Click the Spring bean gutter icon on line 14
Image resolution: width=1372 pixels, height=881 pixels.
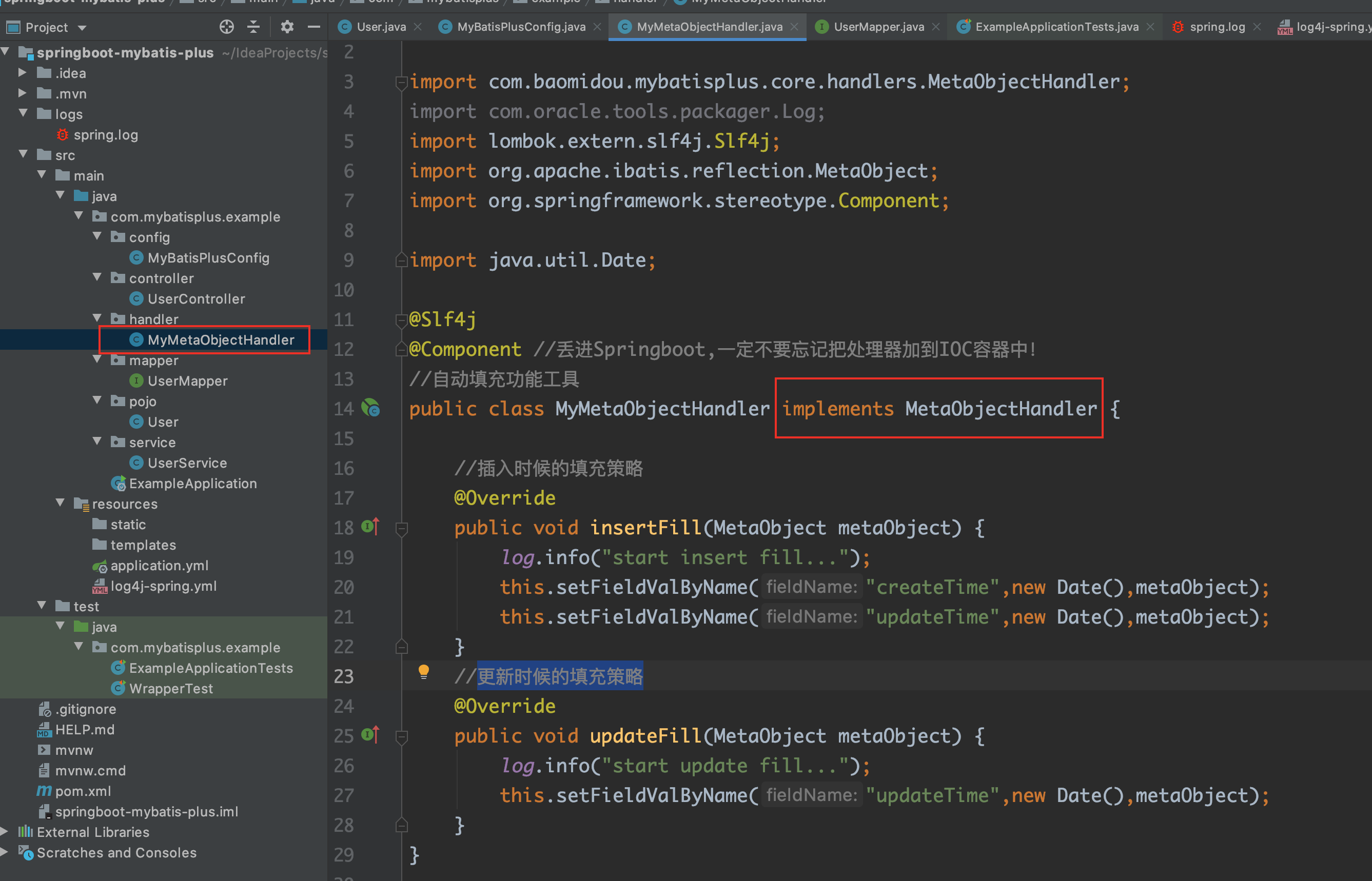coord(370,408)
